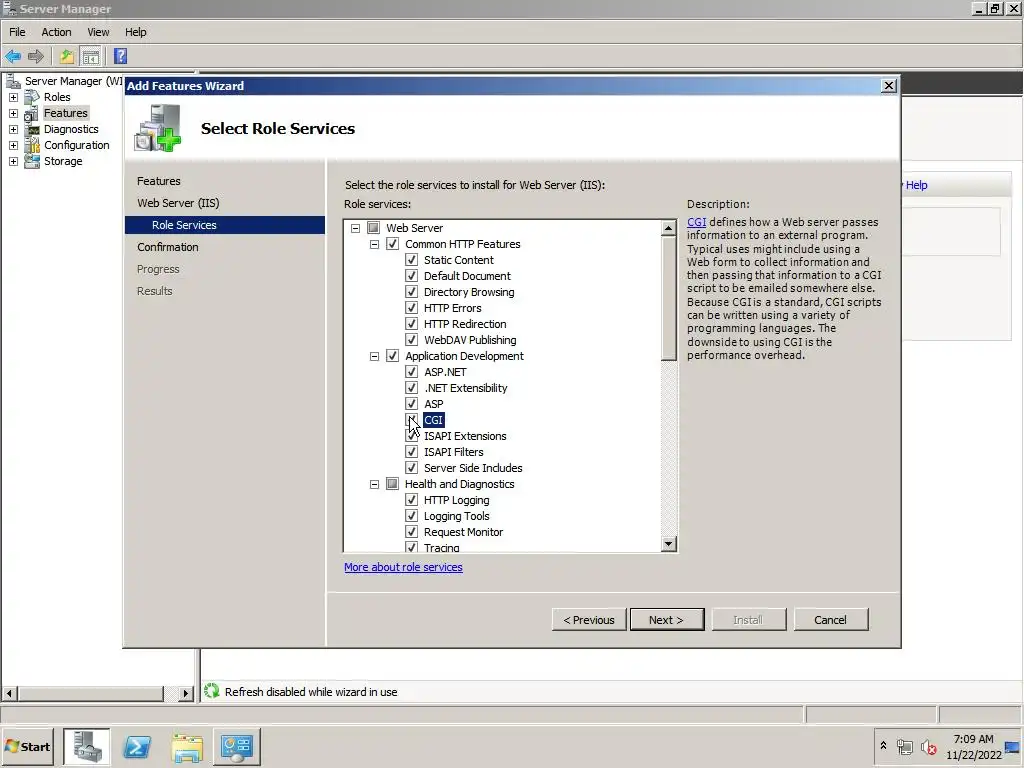The width and height of the screenshot is (1024, 768).
Task: Toggle the ASP.NET checkbox
Action: tap(411, 372)
